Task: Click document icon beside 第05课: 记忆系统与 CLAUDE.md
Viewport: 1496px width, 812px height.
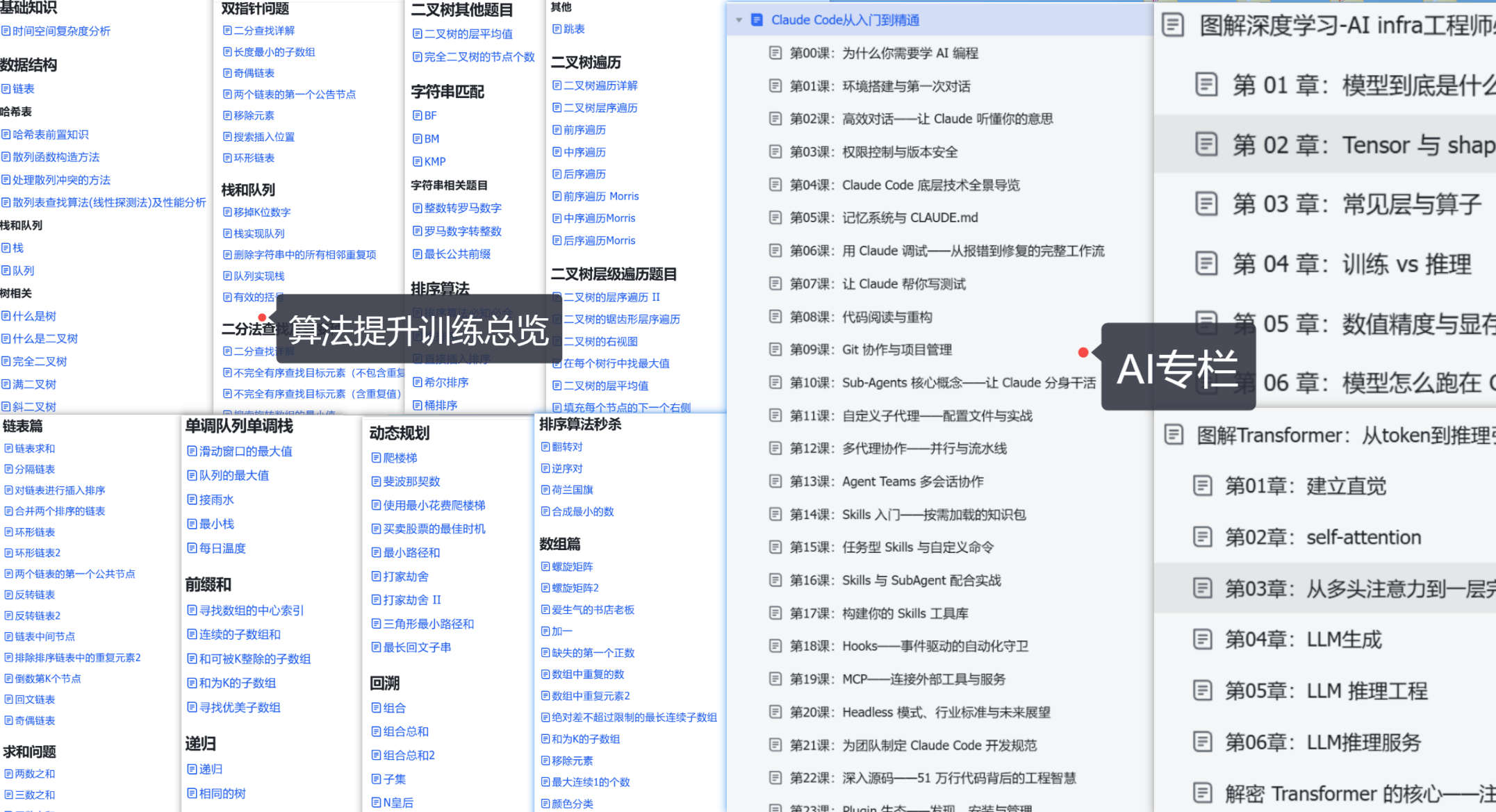Action: [775, 217]
